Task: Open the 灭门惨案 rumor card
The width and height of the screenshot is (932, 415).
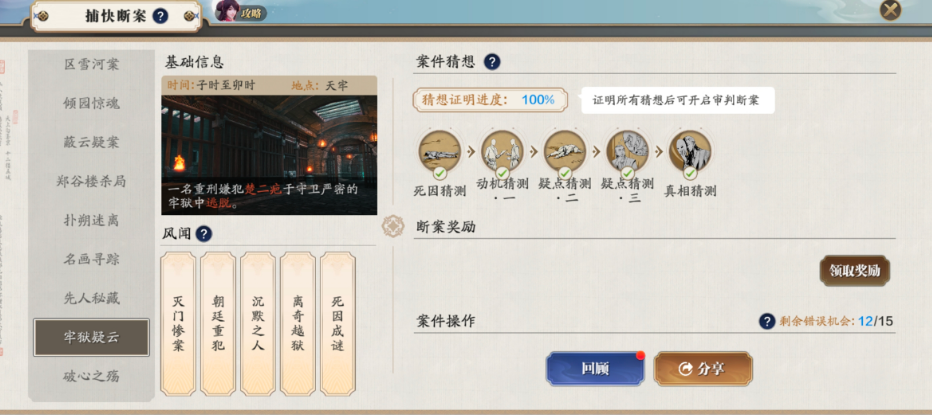Action: (178, 323)
